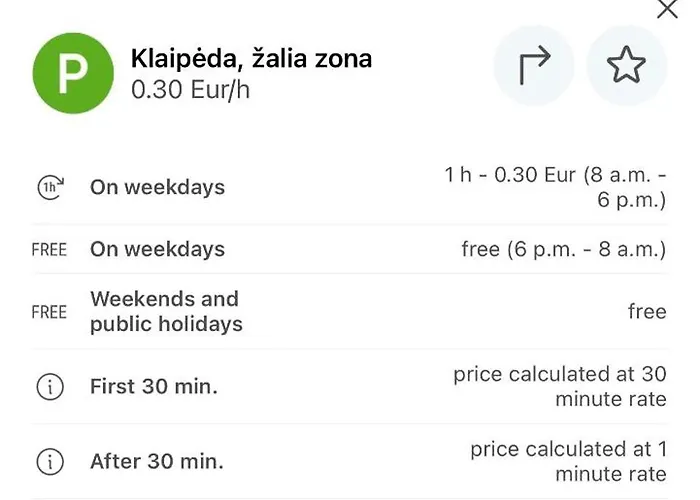Click the free (6 p.m. - 8 a.m.) text
This screenshot has width=700, height=500.
[x=563, y=250]
